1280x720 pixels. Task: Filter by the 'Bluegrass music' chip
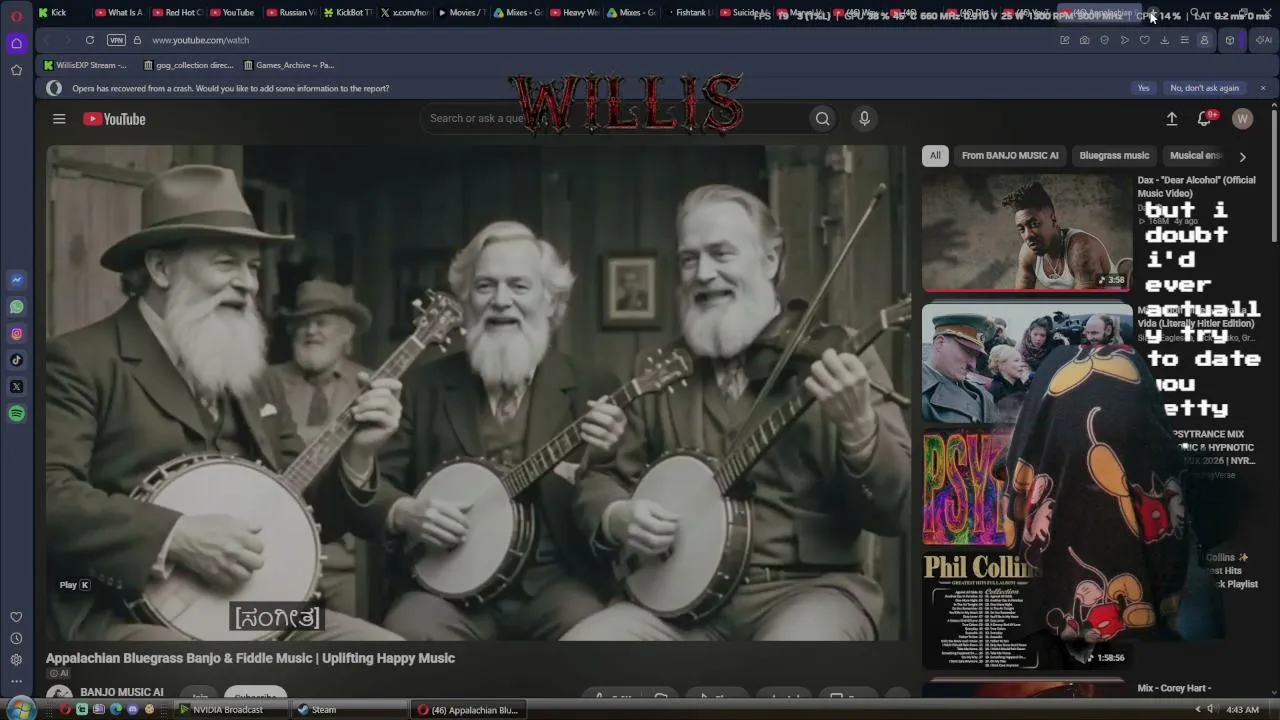tap(1114, 155)
